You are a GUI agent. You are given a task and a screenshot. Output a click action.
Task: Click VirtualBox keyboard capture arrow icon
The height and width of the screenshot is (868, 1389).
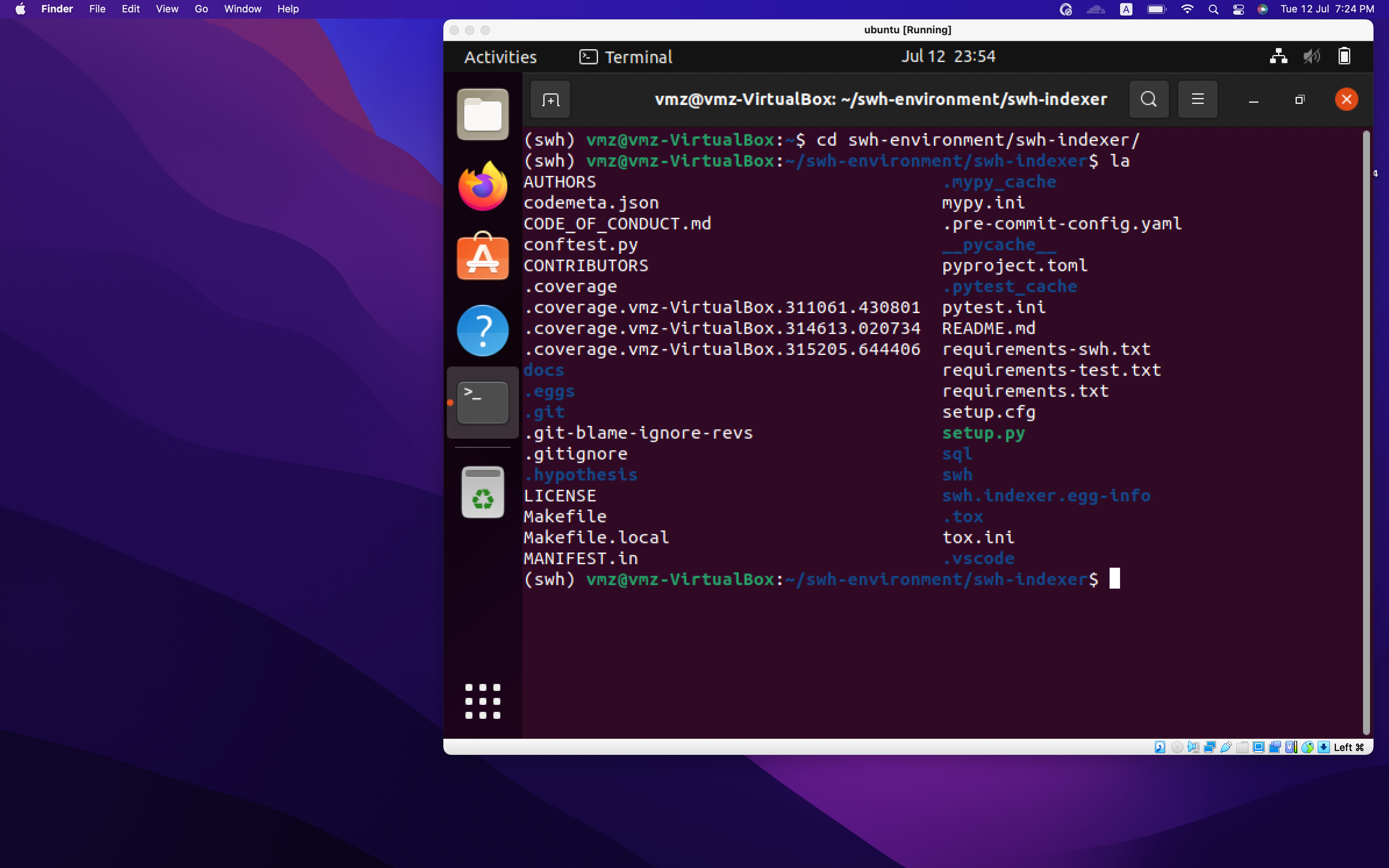1324,747
